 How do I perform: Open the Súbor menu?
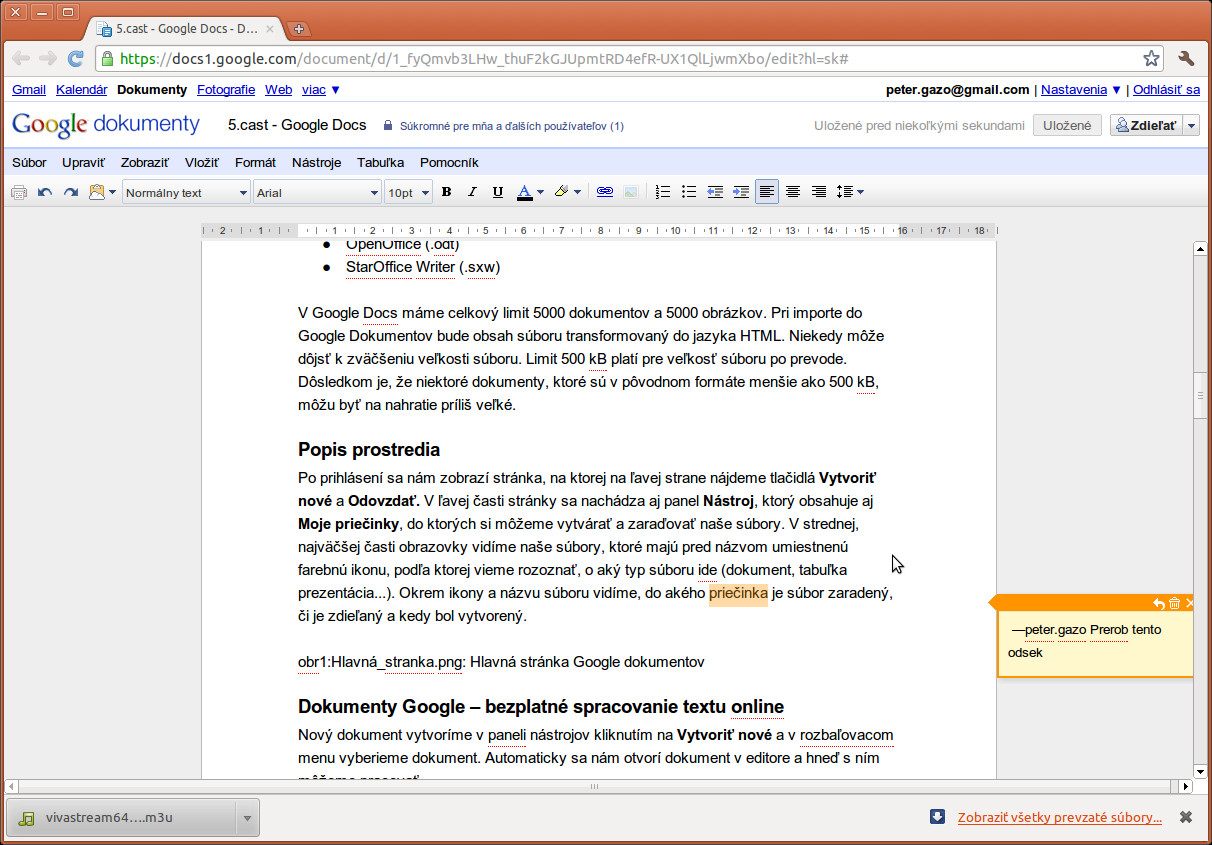click(x=29, y=162)
